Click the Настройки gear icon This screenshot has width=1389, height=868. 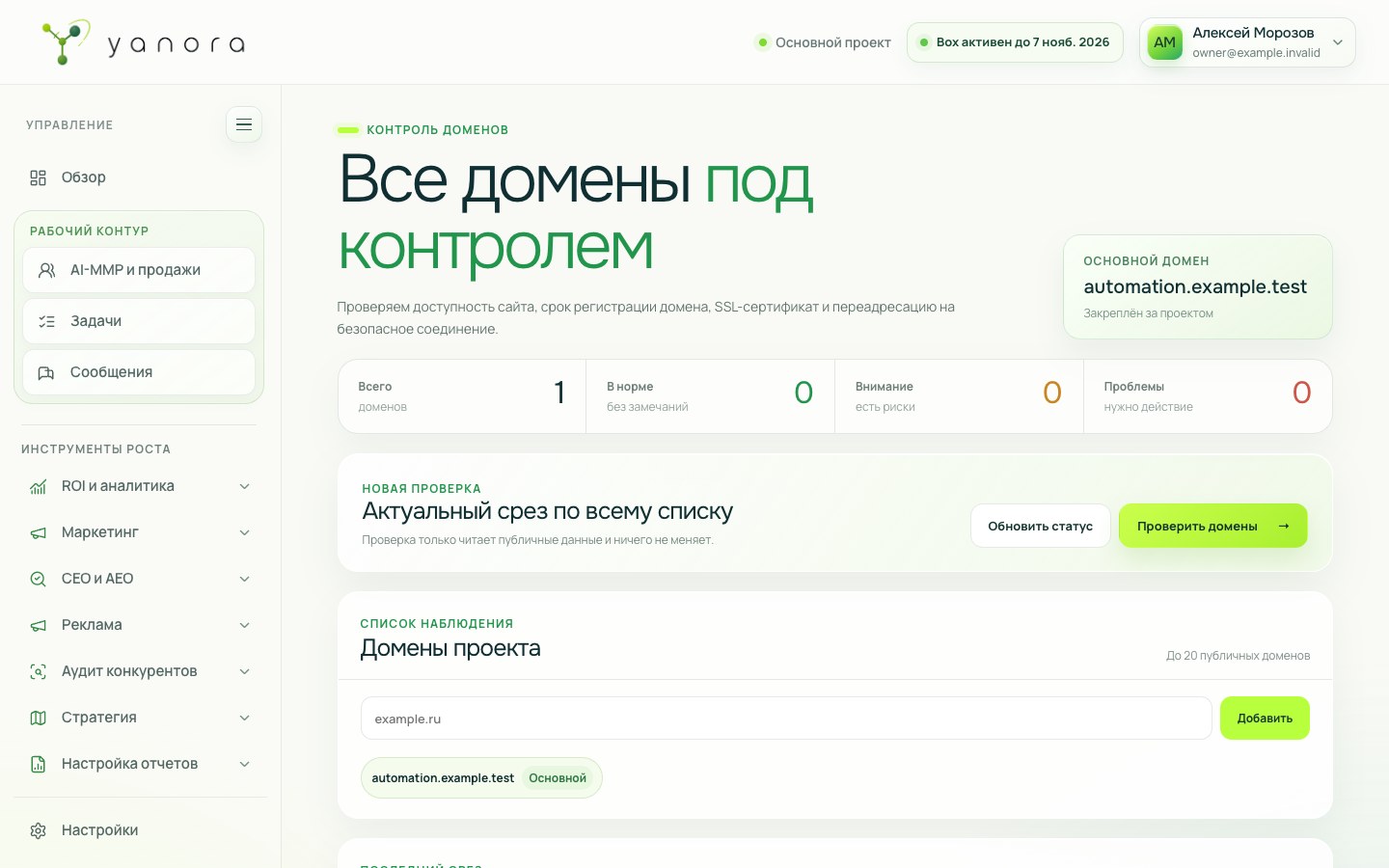(x=39, y=830)
